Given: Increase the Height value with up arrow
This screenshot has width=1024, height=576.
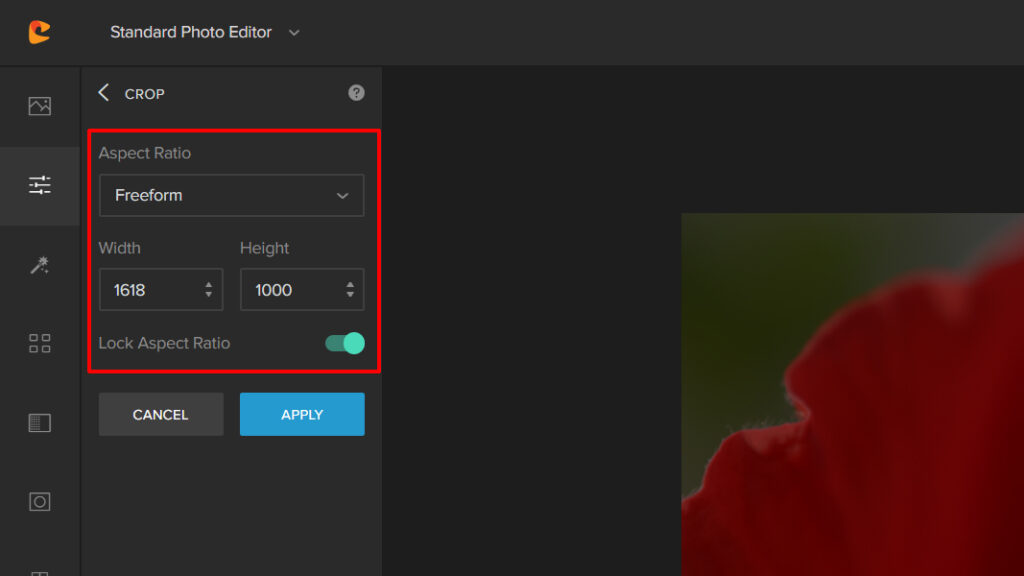Looking at the screenshot, I should point(350,285).
